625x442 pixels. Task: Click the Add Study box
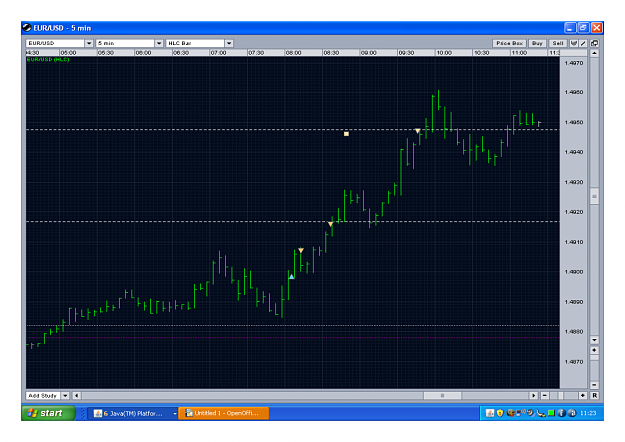coord(43,395)
